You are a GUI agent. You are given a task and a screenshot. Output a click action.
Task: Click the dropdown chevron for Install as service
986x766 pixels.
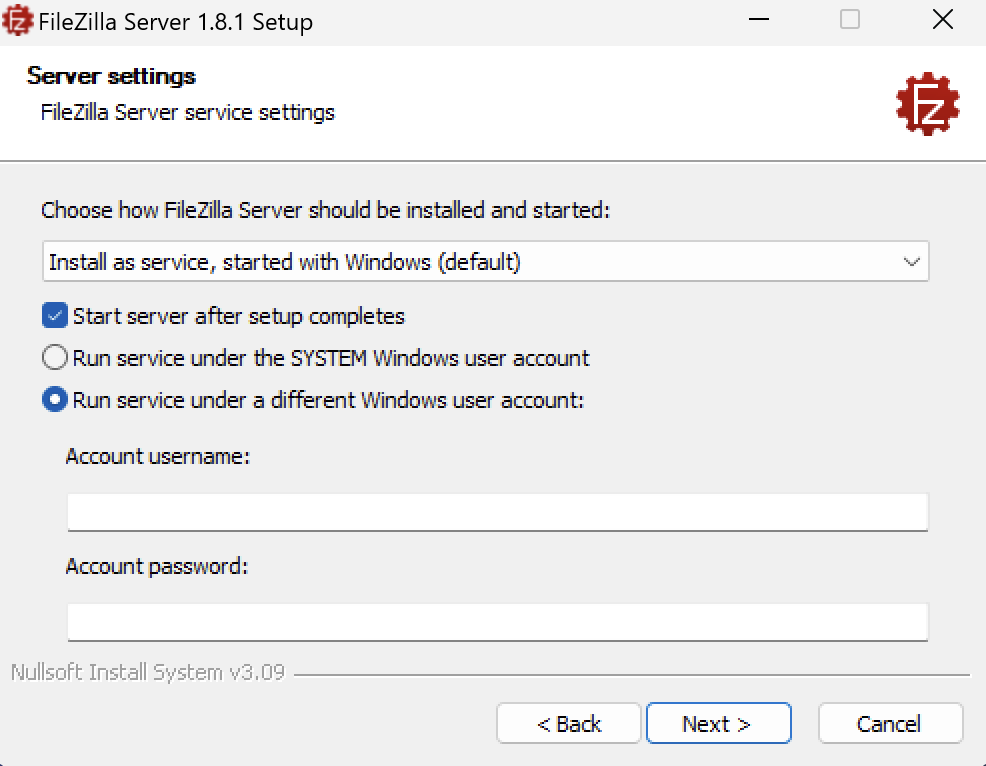click(911, 262)
